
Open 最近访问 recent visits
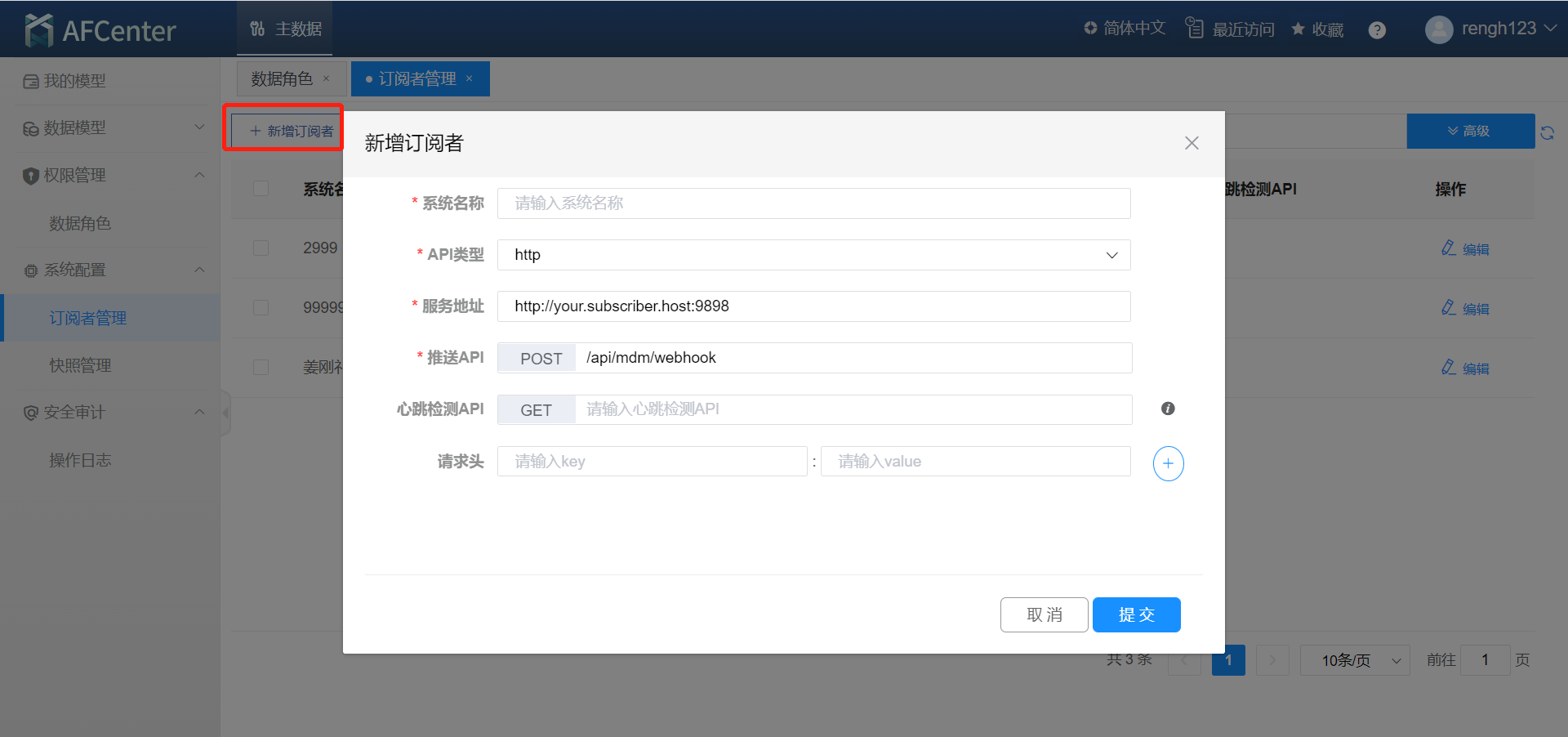(1230, 29)
